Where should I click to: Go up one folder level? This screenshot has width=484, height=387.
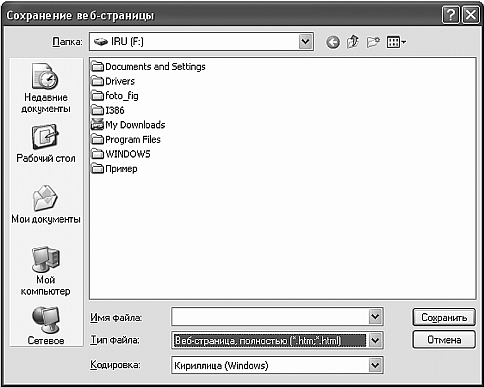353,42
